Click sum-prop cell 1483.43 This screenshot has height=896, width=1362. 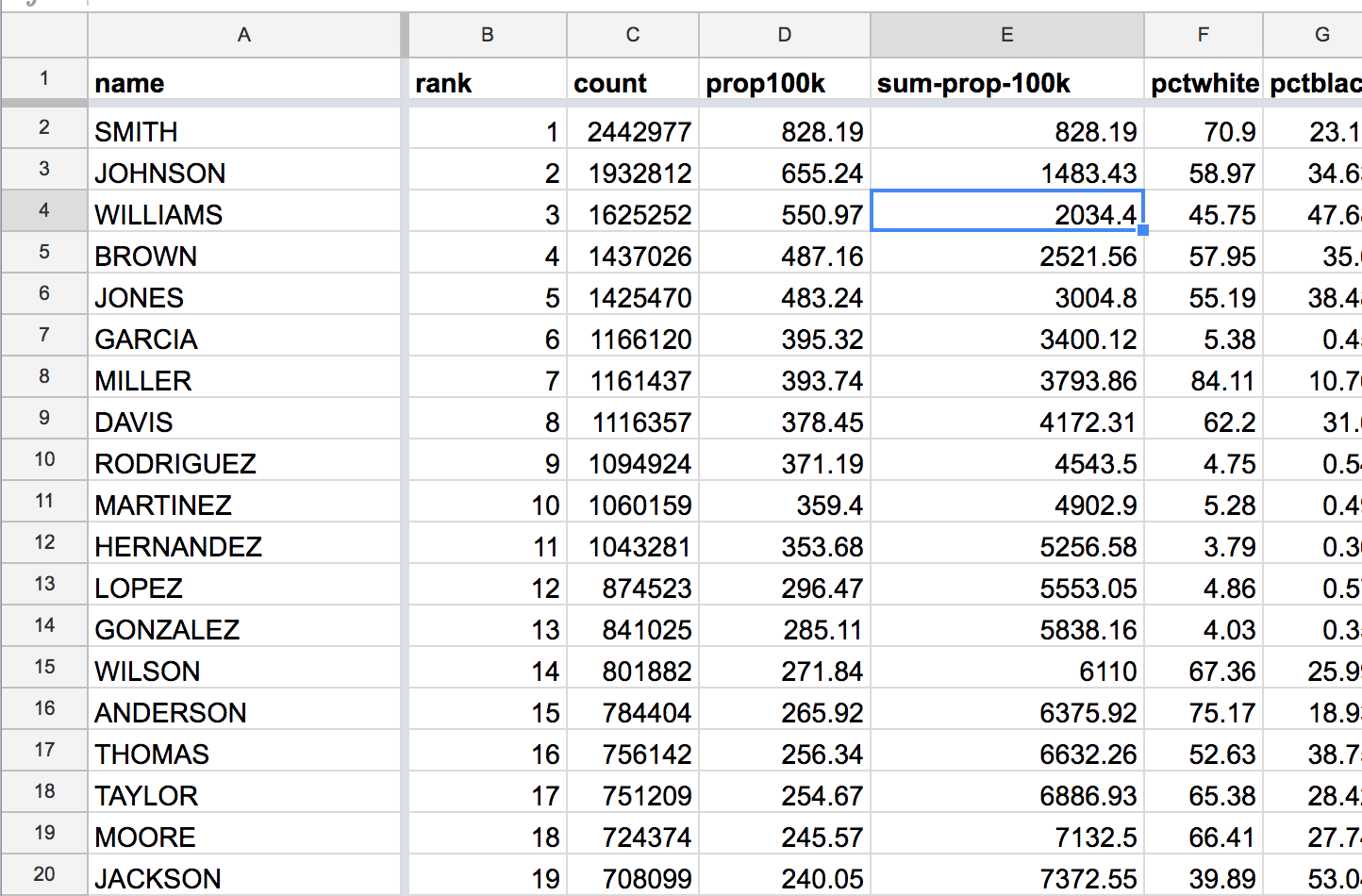click(x=1007, y=170)
